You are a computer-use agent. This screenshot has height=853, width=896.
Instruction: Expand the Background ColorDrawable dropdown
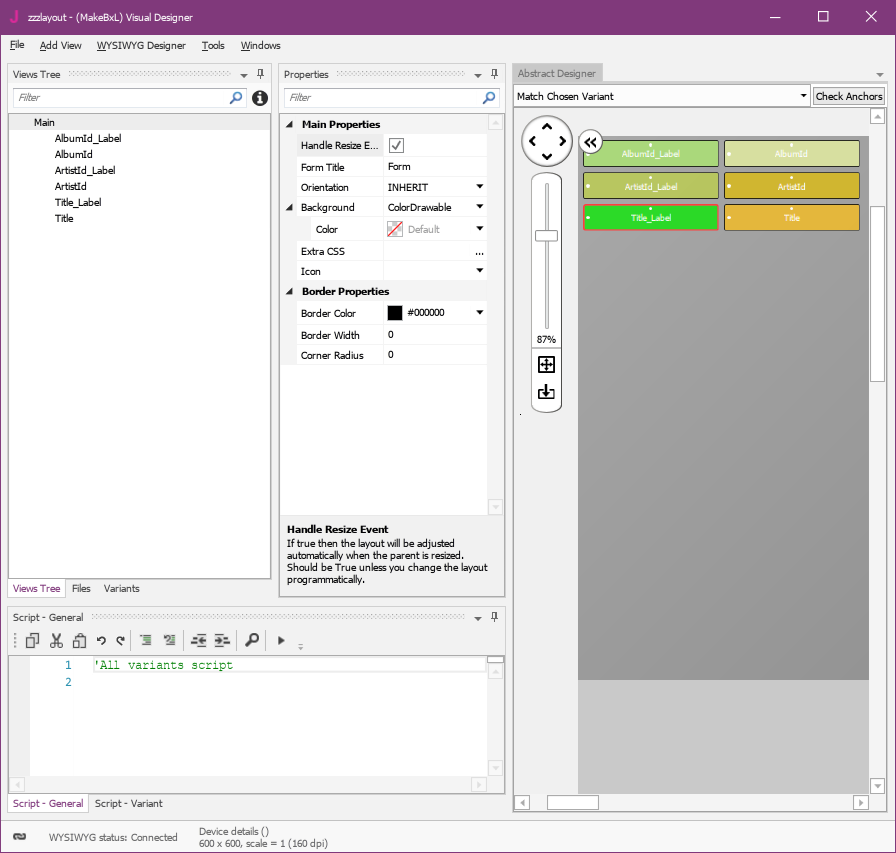pos(478,207)
